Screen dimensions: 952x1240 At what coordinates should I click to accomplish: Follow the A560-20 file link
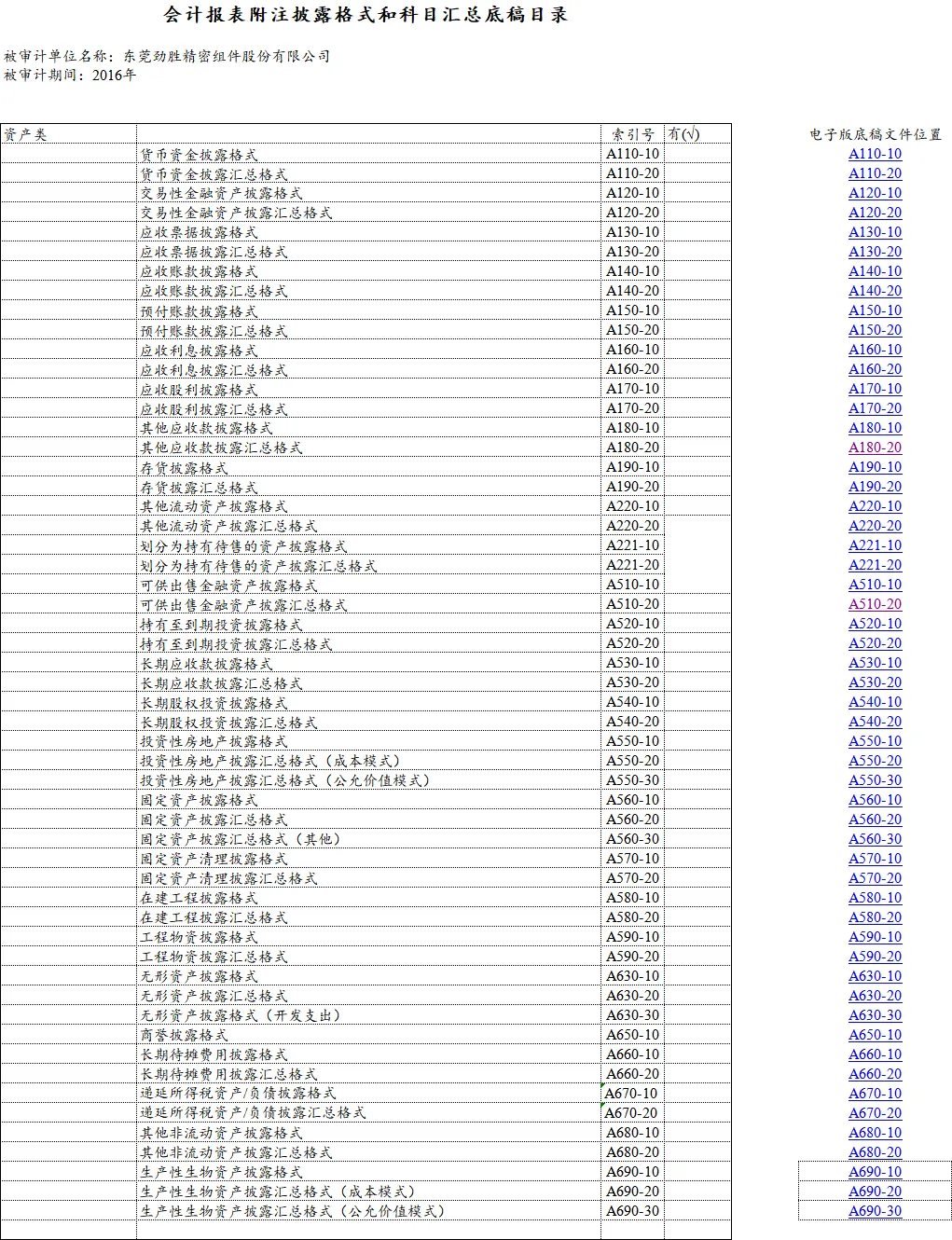pos(875,820)
